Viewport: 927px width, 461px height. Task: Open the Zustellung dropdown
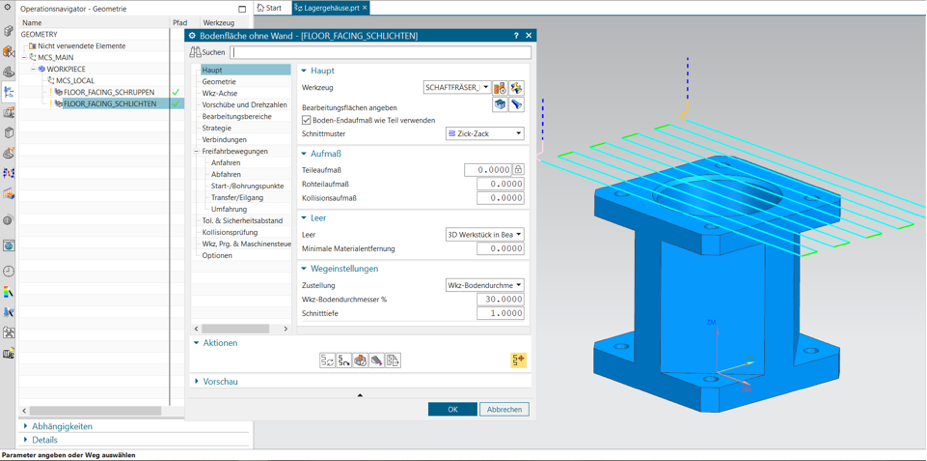484,285
